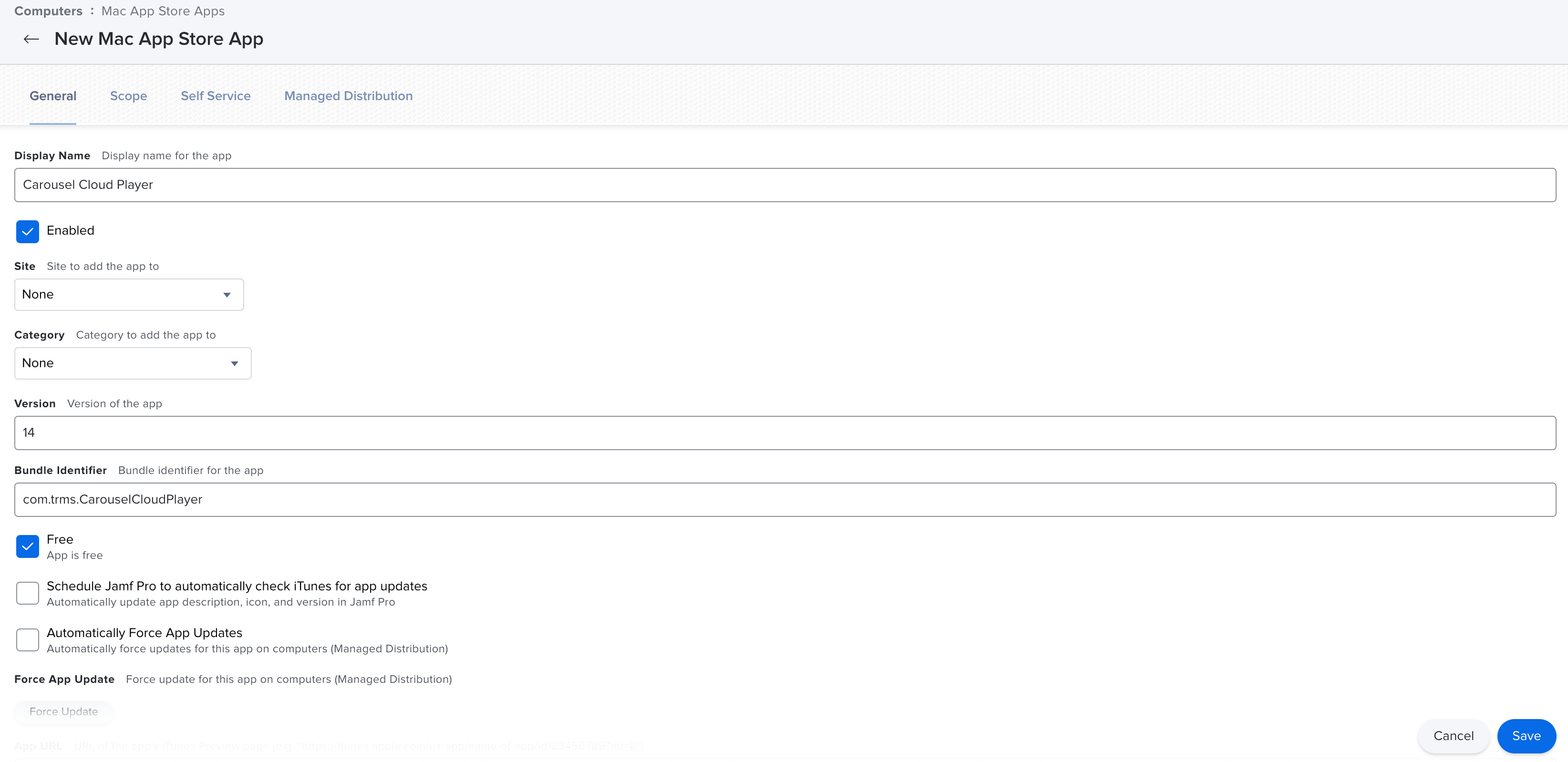Click the 'Category to add the app to' hint
This screenshot has width=1568, height=762.
(x=146, y=335)
